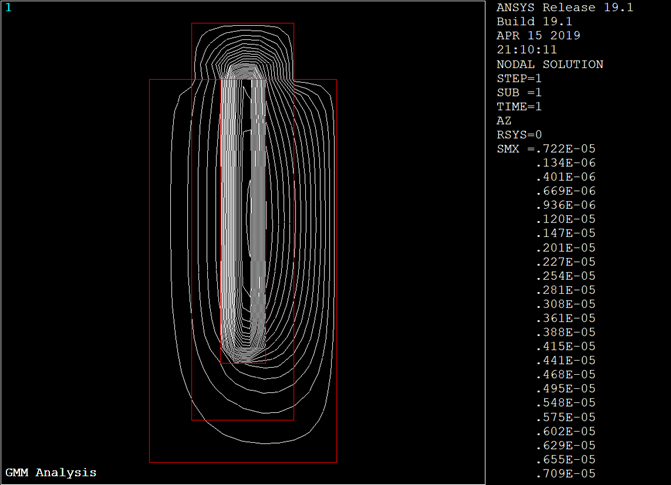This screenshot has width=671, height=485.
Task: Select contour value '.134E-06'
Action: (x=566, y=163)
